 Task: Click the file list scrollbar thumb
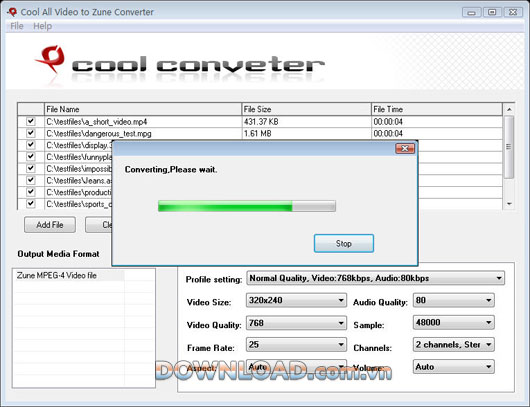[x=509, y=147]
